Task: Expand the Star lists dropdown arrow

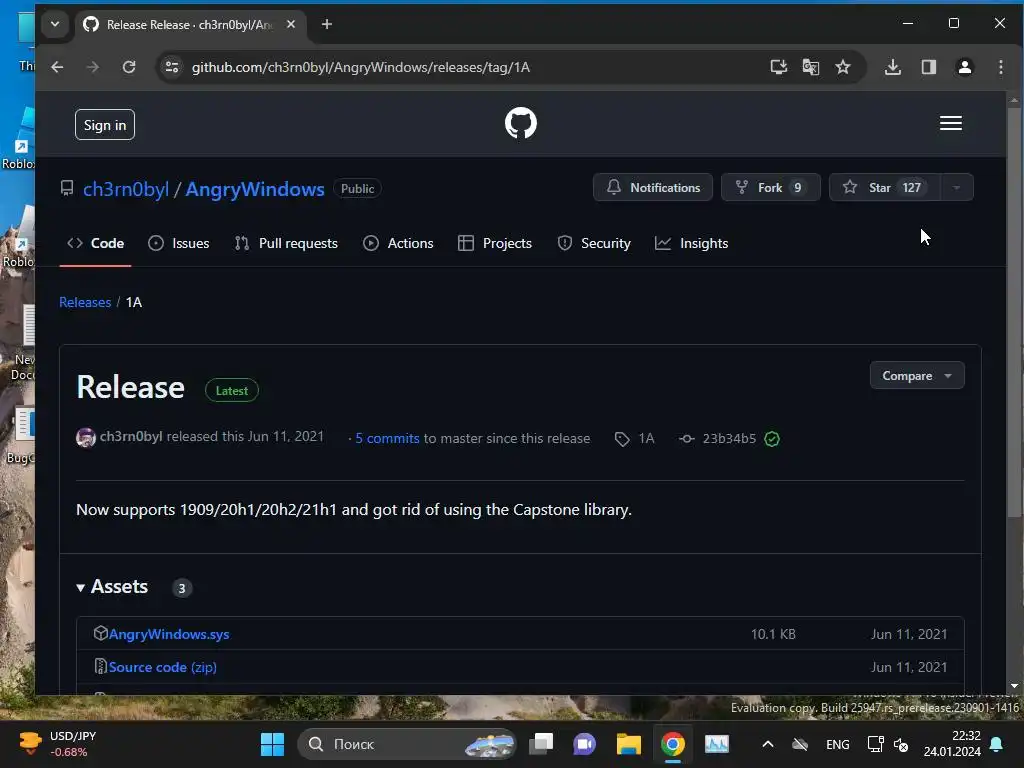Action: point(957,187)
